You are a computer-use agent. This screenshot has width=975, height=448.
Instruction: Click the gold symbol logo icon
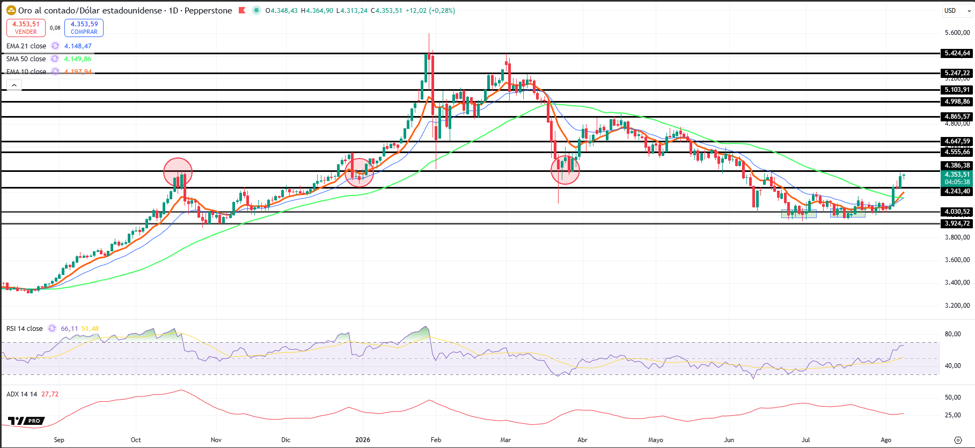pyautogui.click(x=10, y=10)
